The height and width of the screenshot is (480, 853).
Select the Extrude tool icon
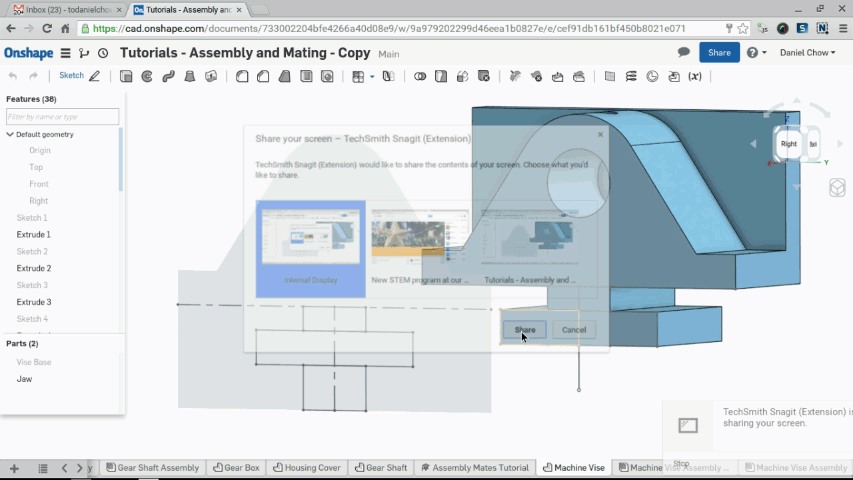pos(126,76)
